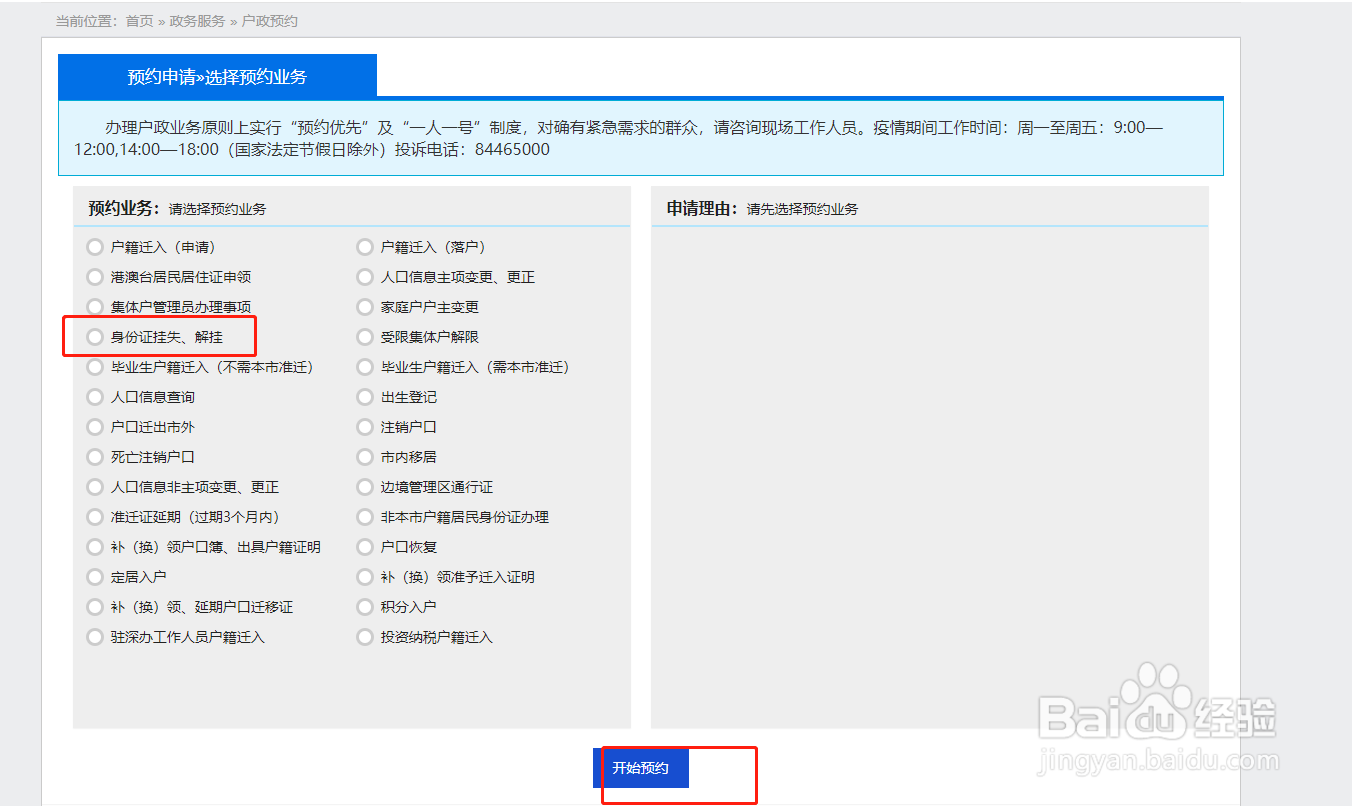Click the 开始预约 button
1352x806 pixels.
point(641,768)
